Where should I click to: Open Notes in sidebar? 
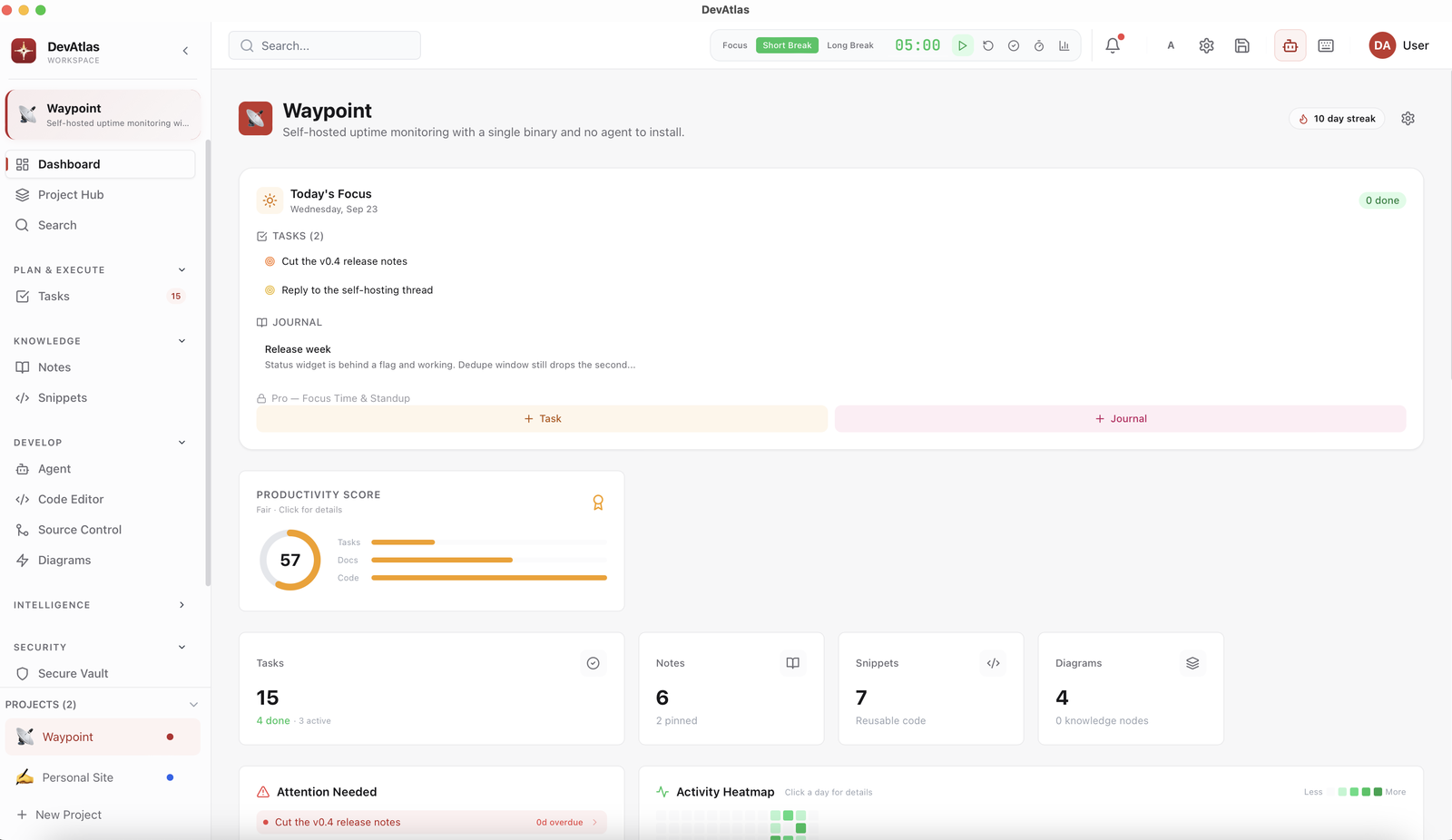tap(100, 367)
